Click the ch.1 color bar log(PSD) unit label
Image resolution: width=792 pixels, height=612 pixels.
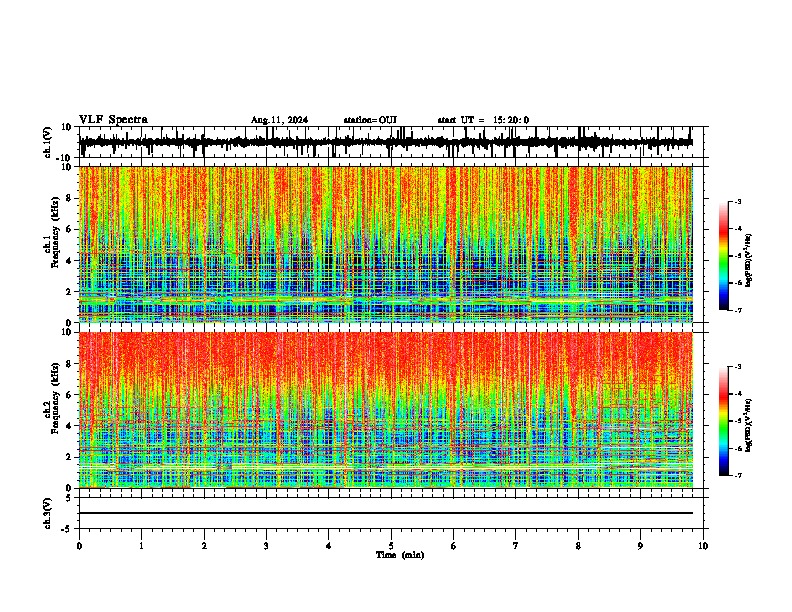tap(748, 260)
